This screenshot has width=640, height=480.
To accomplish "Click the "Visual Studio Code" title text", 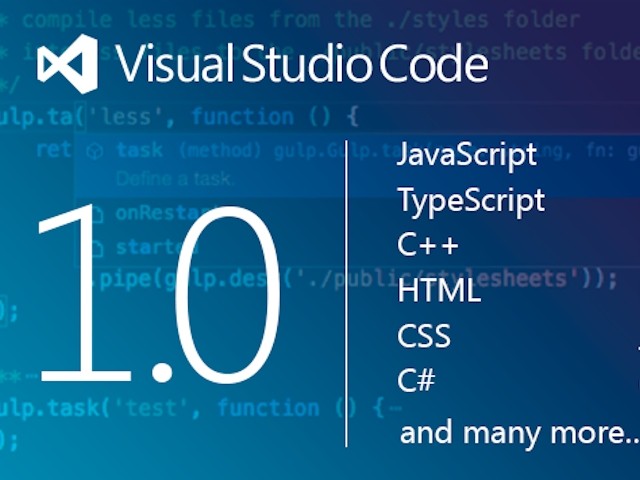I will tap(302, 64).
